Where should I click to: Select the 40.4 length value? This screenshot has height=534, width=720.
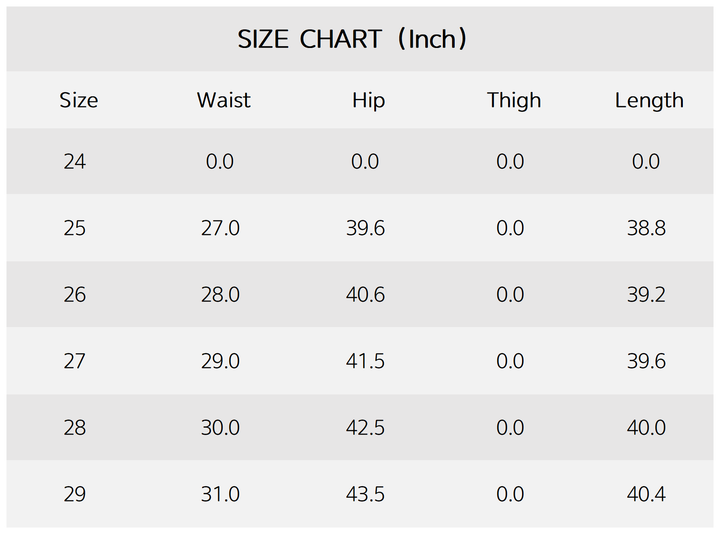click(646, 494)
